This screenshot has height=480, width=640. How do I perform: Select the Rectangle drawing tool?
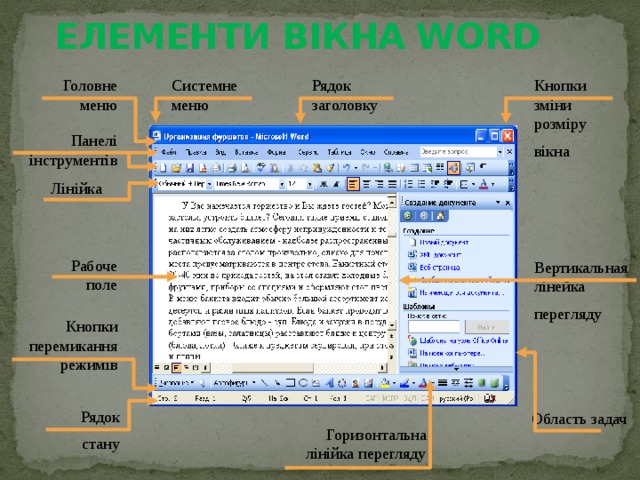pyautogui.click(x=290, y=383)
